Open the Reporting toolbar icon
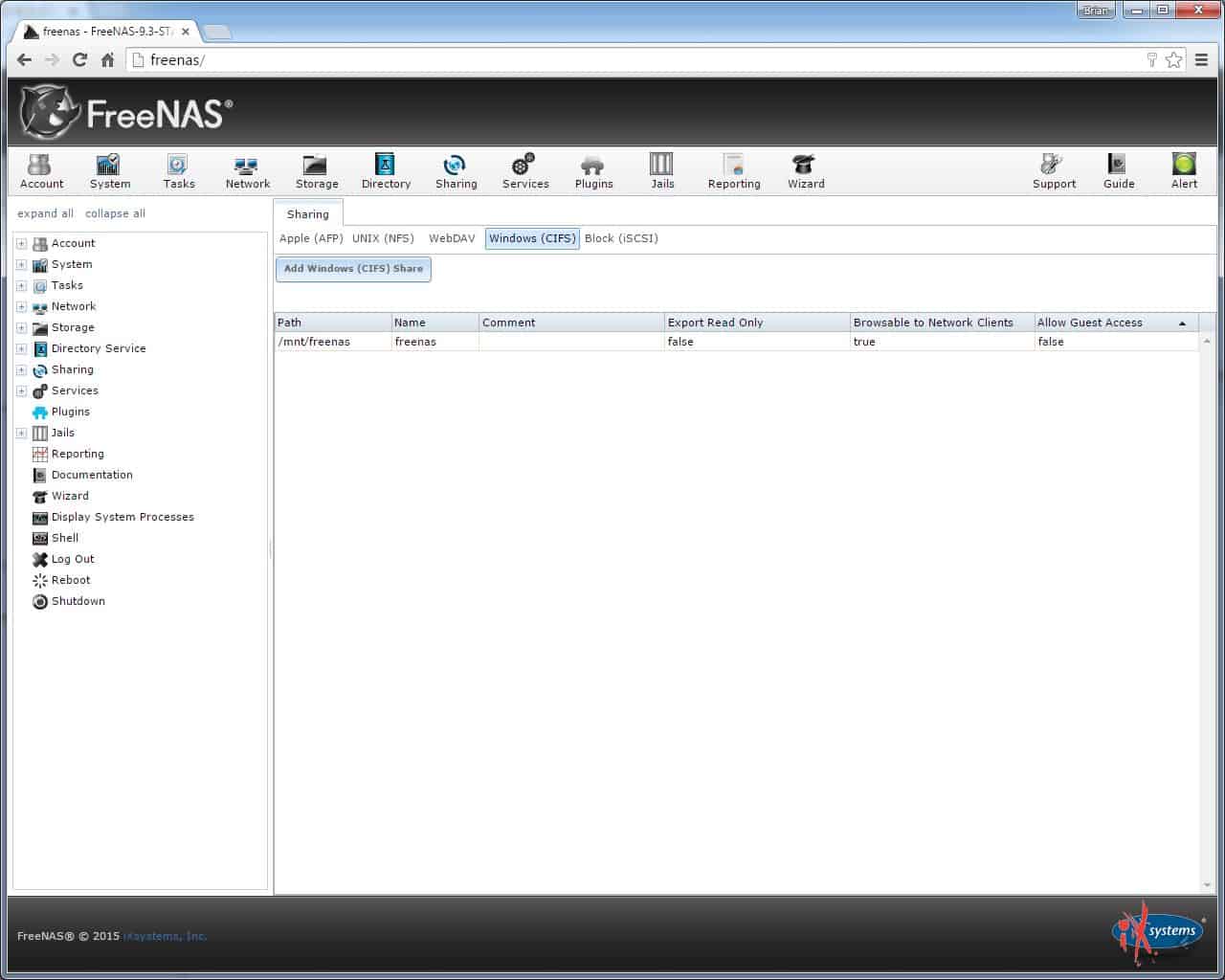Viewport: 1225px width, 980px height. tap(734, 171)
